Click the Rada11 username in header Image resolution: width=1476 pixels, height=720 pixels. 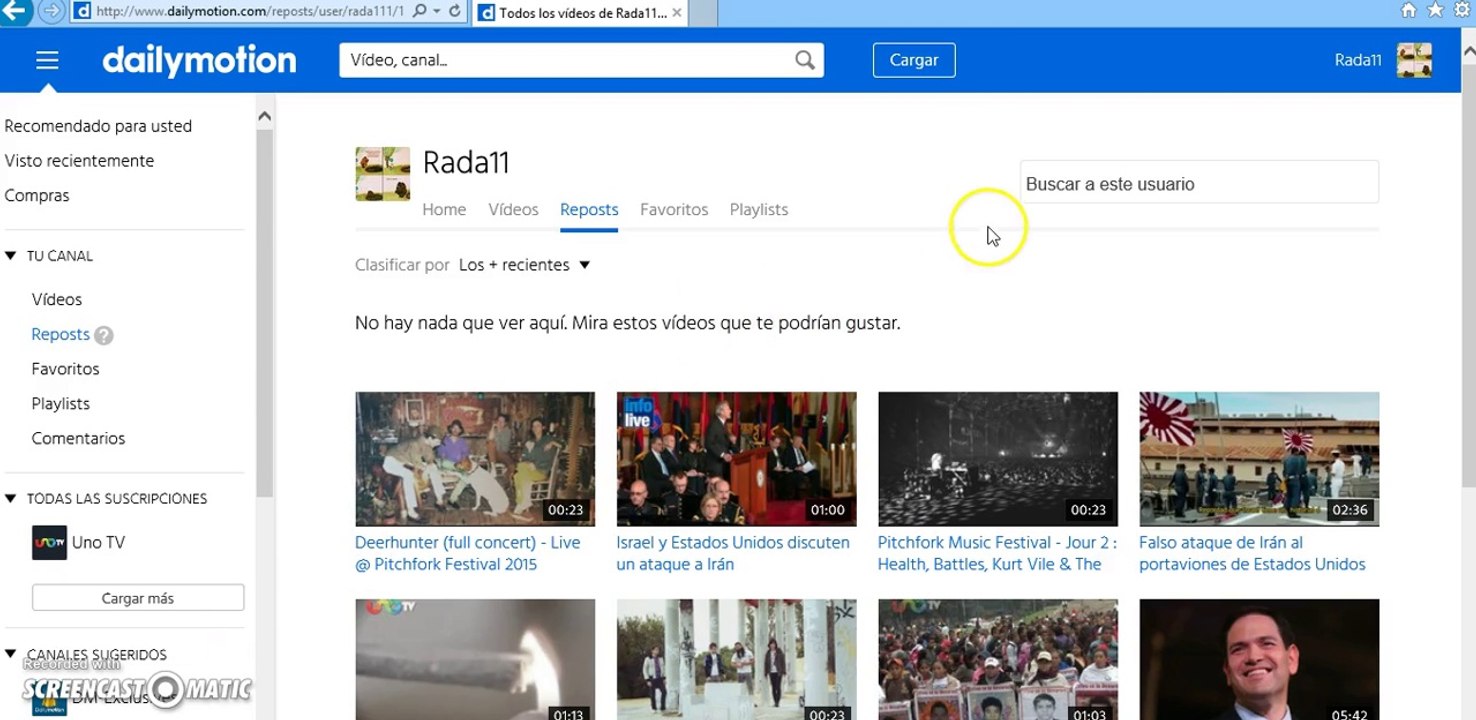tap(1358, 60)
